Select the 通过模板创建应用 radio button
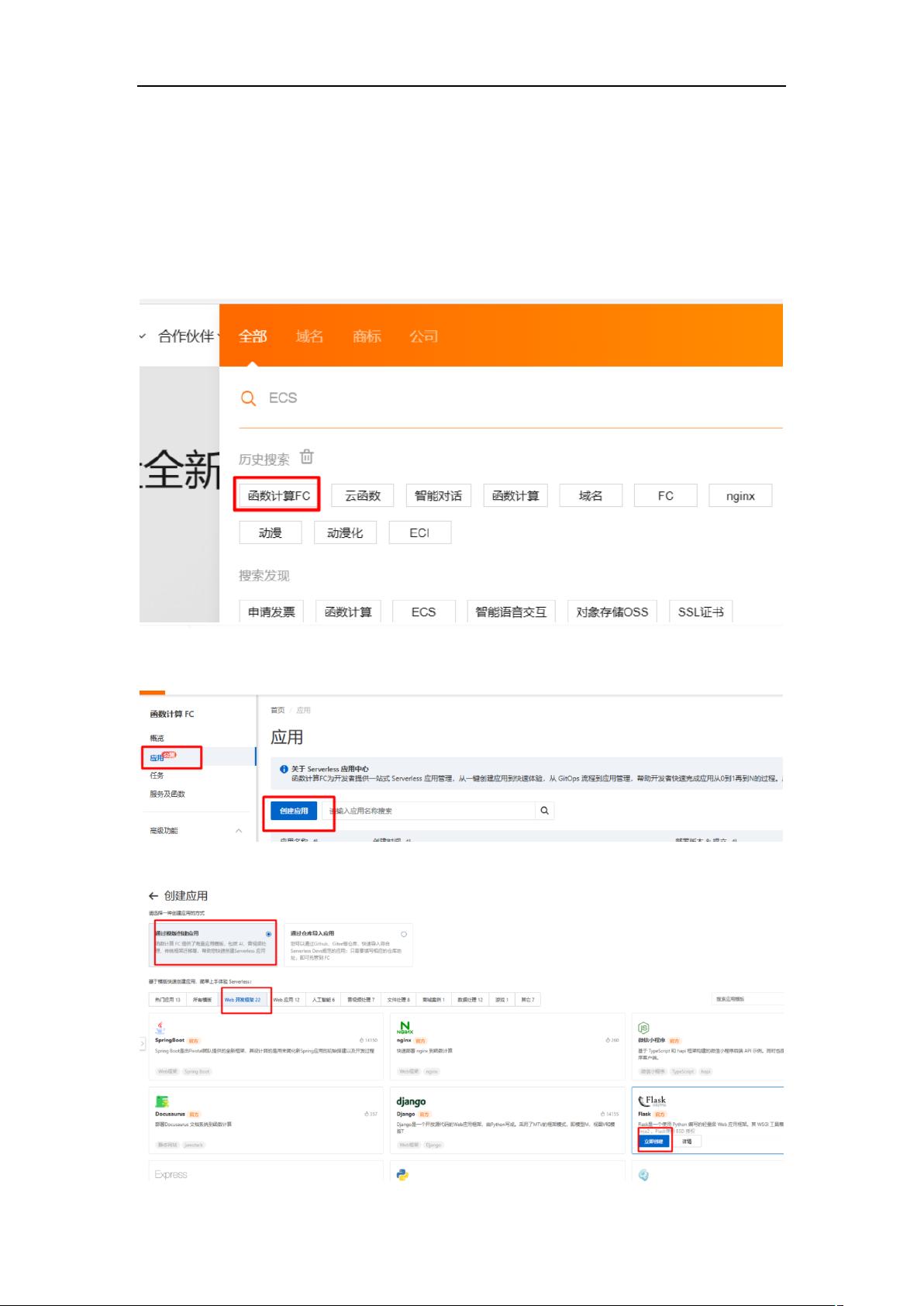 pos(269,934)
